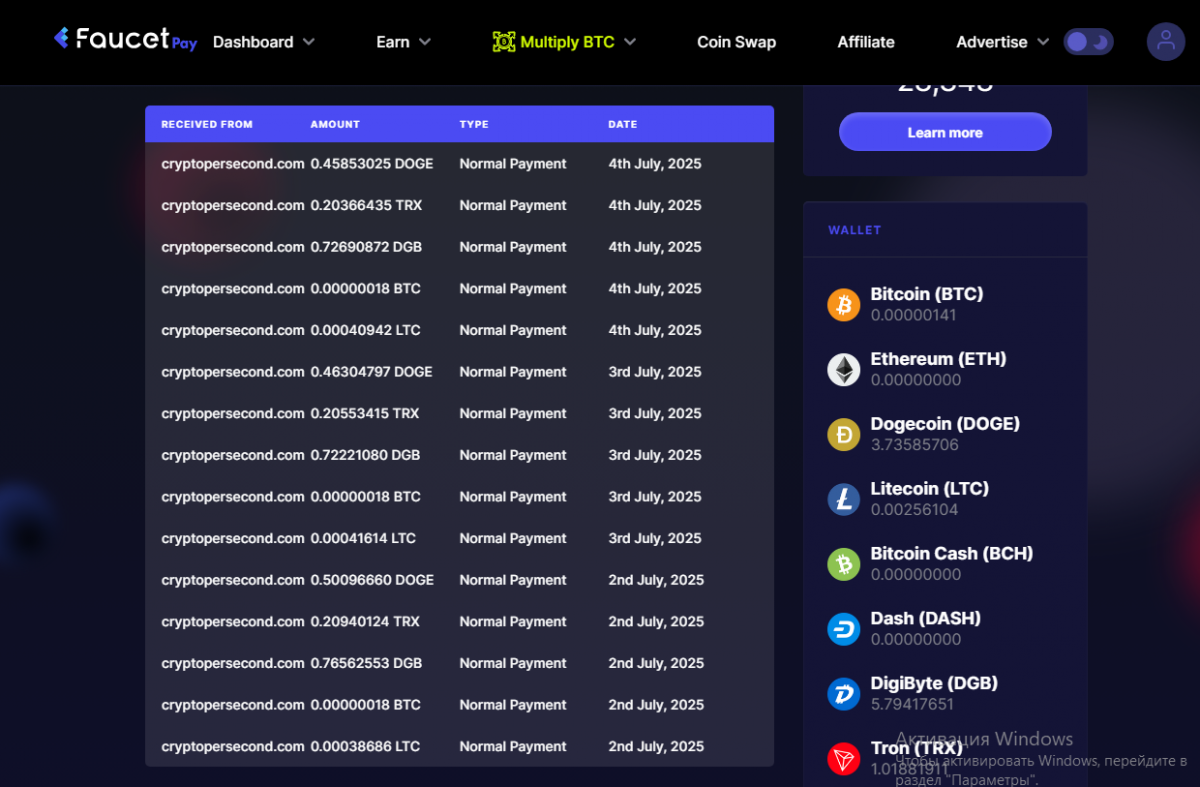1200x787 pixels.
Task: Click 2nd July, 2025 in 0.50096660 DOGE row
Action: tap(656, 580)
